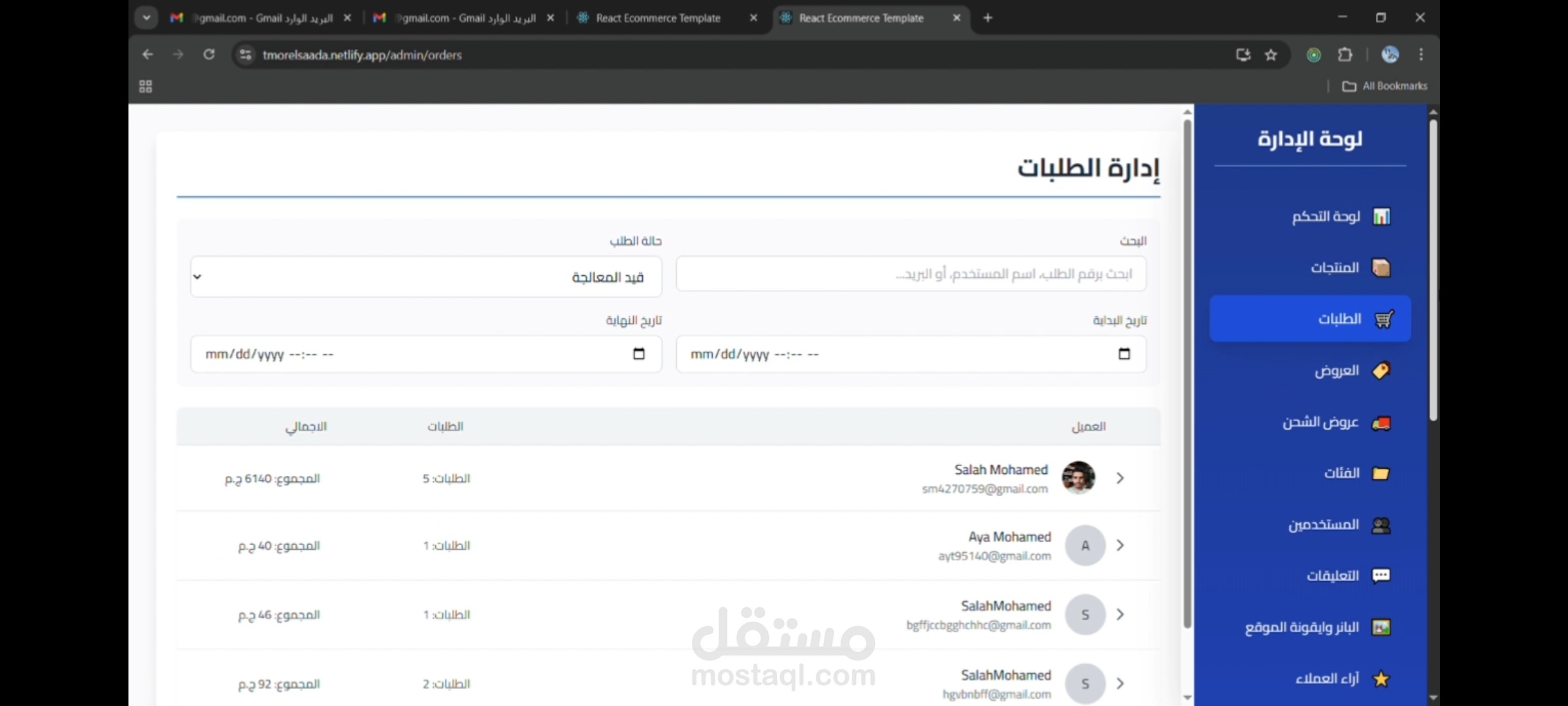Bookmark this page with the star icon
1568x706 pixels.
pos(1271,55)
